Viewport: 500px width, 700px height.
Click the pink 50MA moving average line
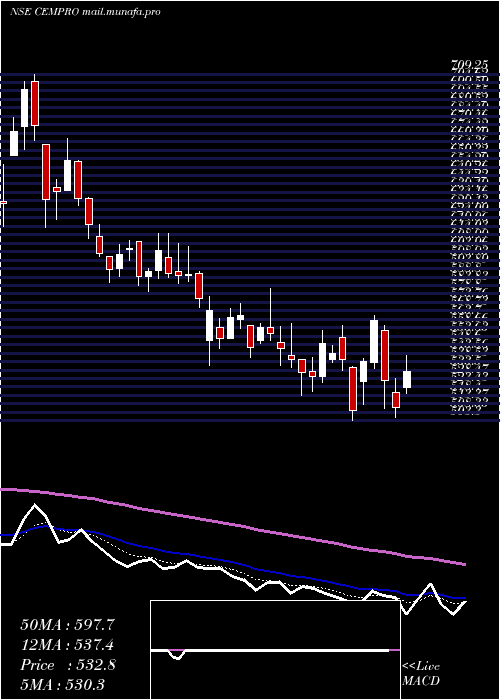(232, 524)
